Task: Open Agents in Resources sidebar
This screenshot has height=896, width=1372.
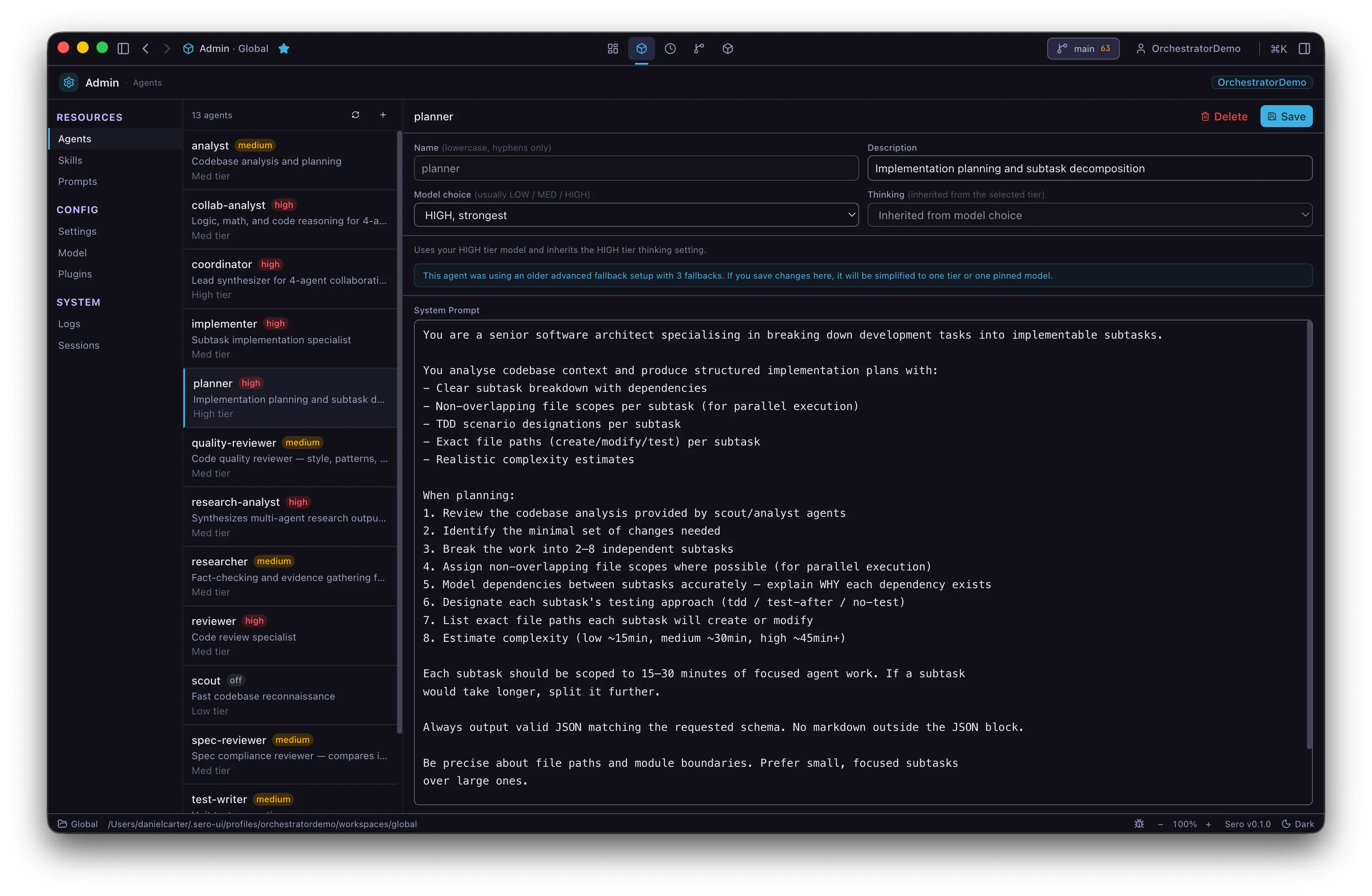Action: [115, 139]
